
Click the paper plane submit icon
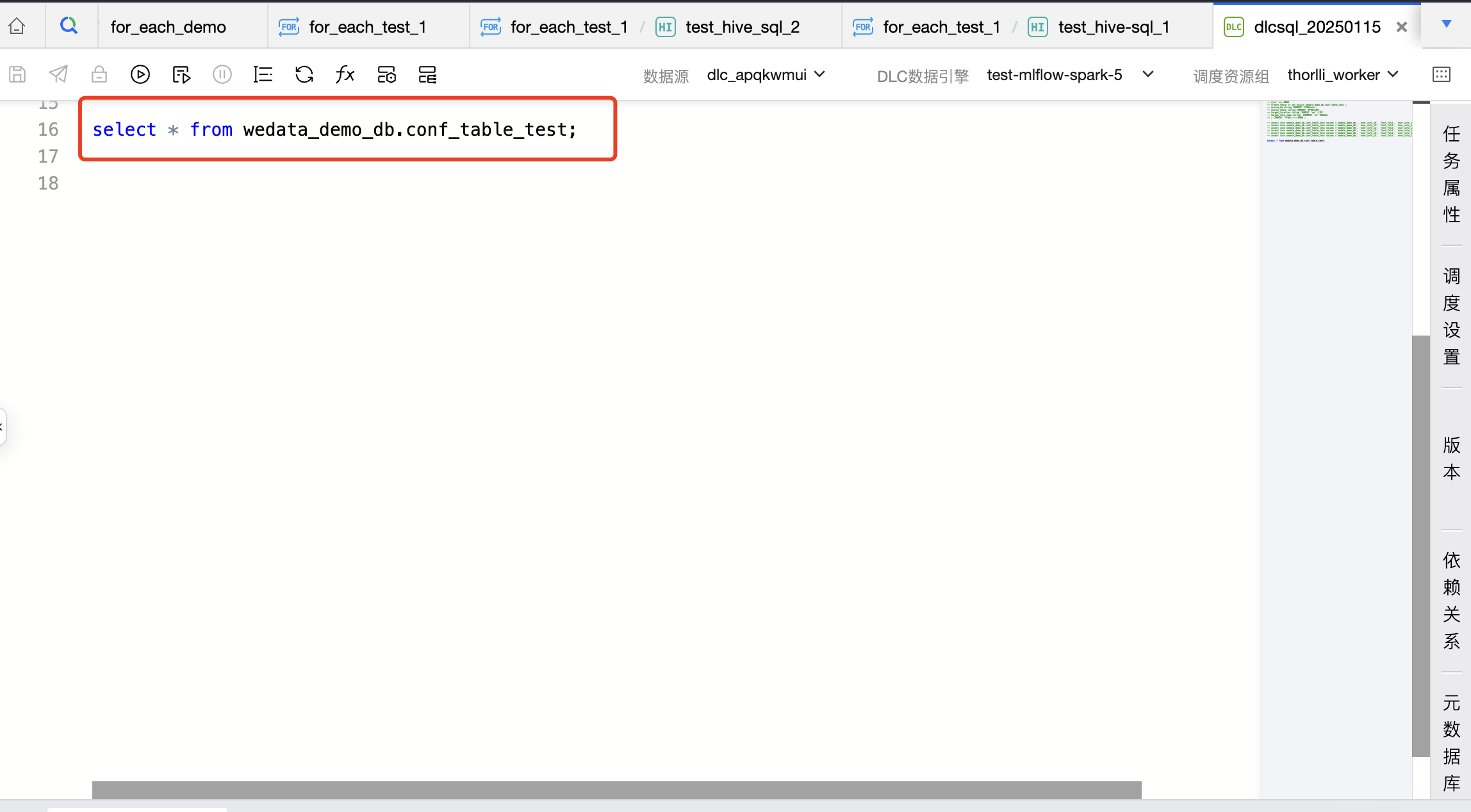click(58, 75)
